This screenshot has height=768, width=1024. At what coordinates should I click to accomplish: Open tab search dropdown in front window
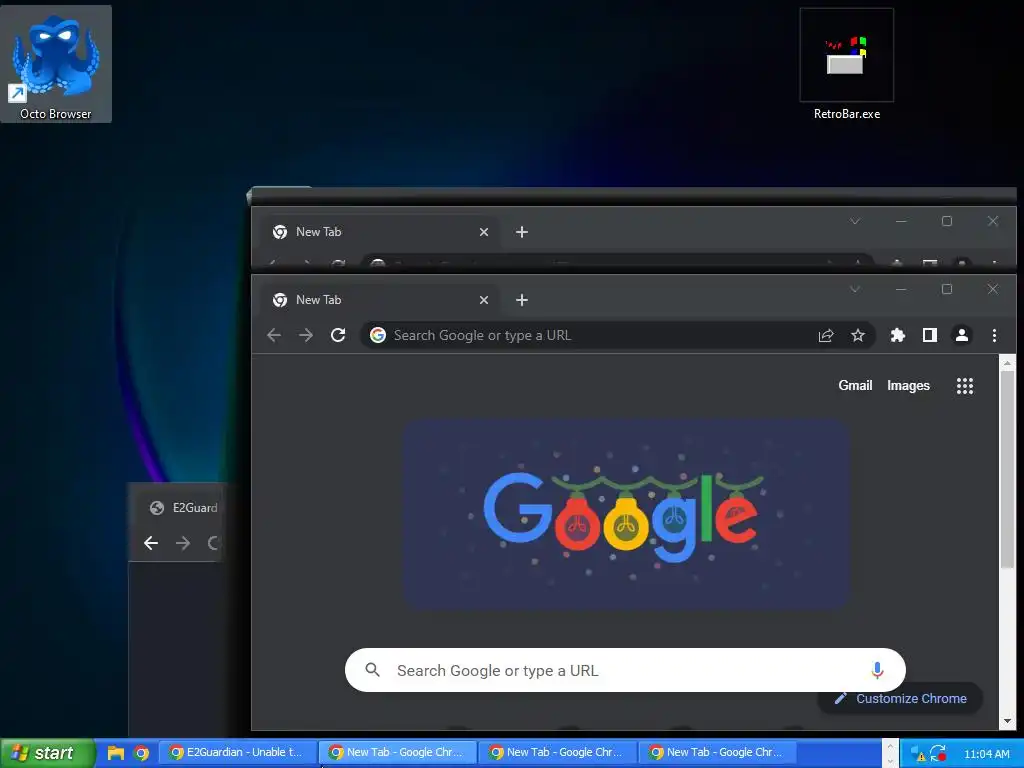854,289
